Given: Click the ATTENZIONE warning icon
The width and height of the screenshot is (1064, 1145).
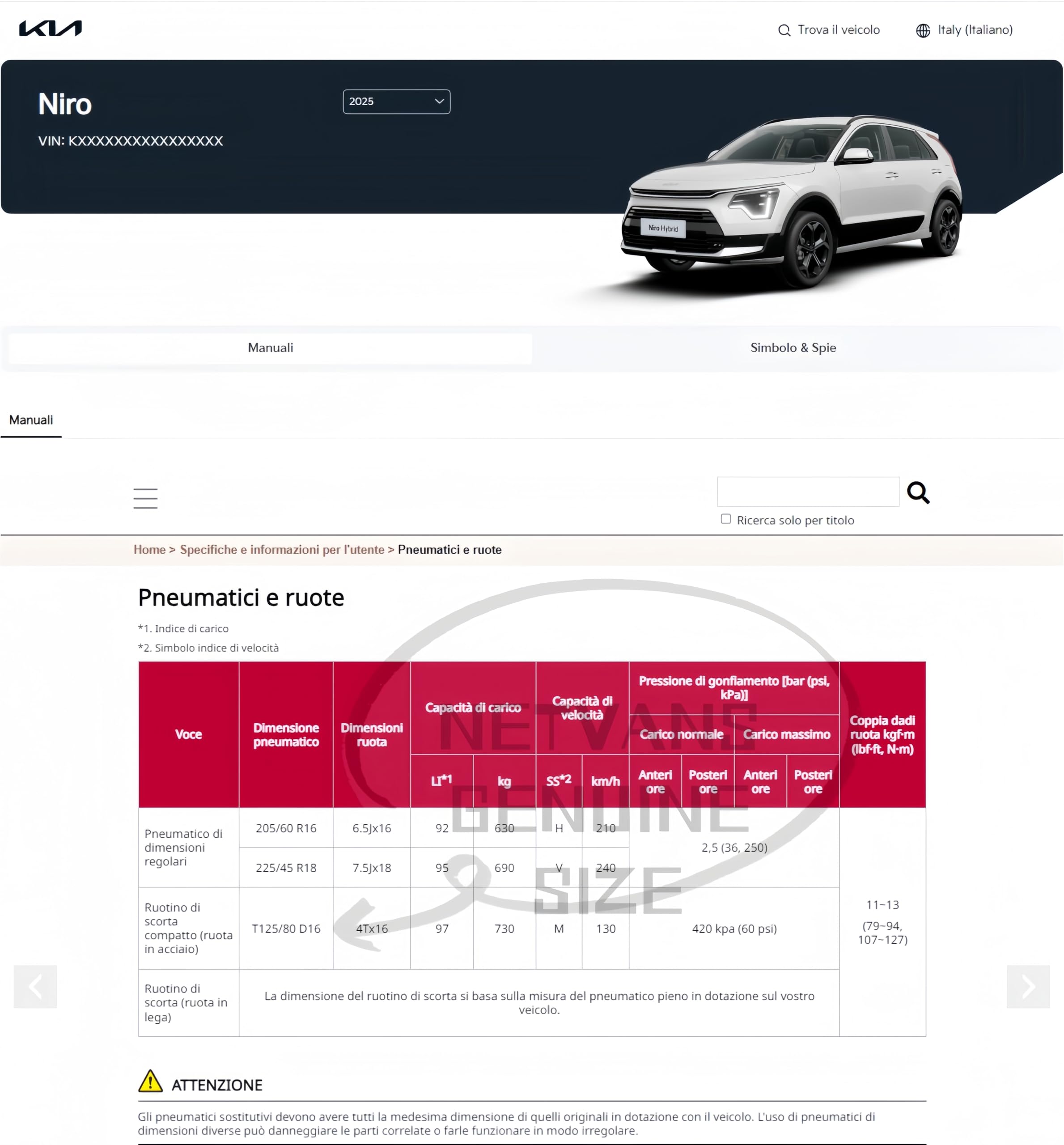Looking at the screenshot, I should click(x=150, y=1081).
